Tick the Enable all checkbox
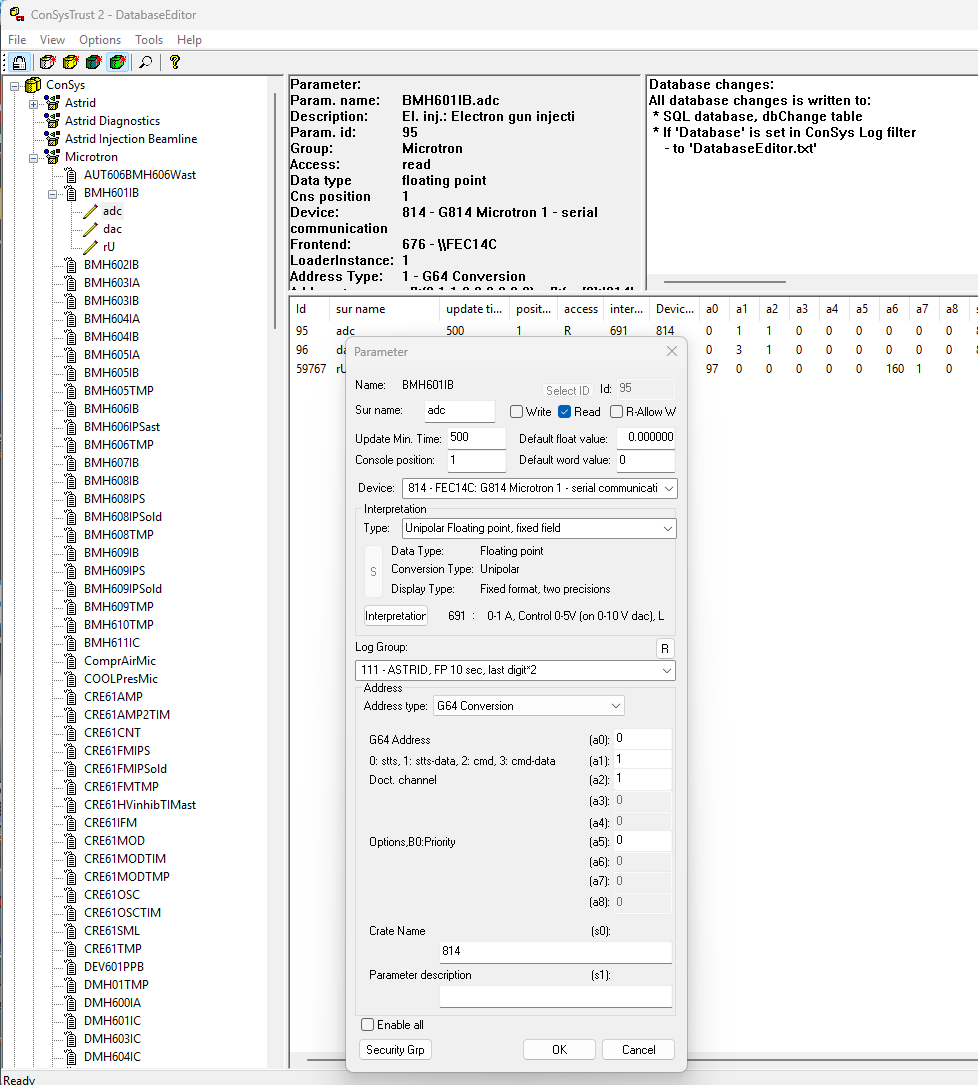Screen dimensions: 978x1085 (368, 1025)
